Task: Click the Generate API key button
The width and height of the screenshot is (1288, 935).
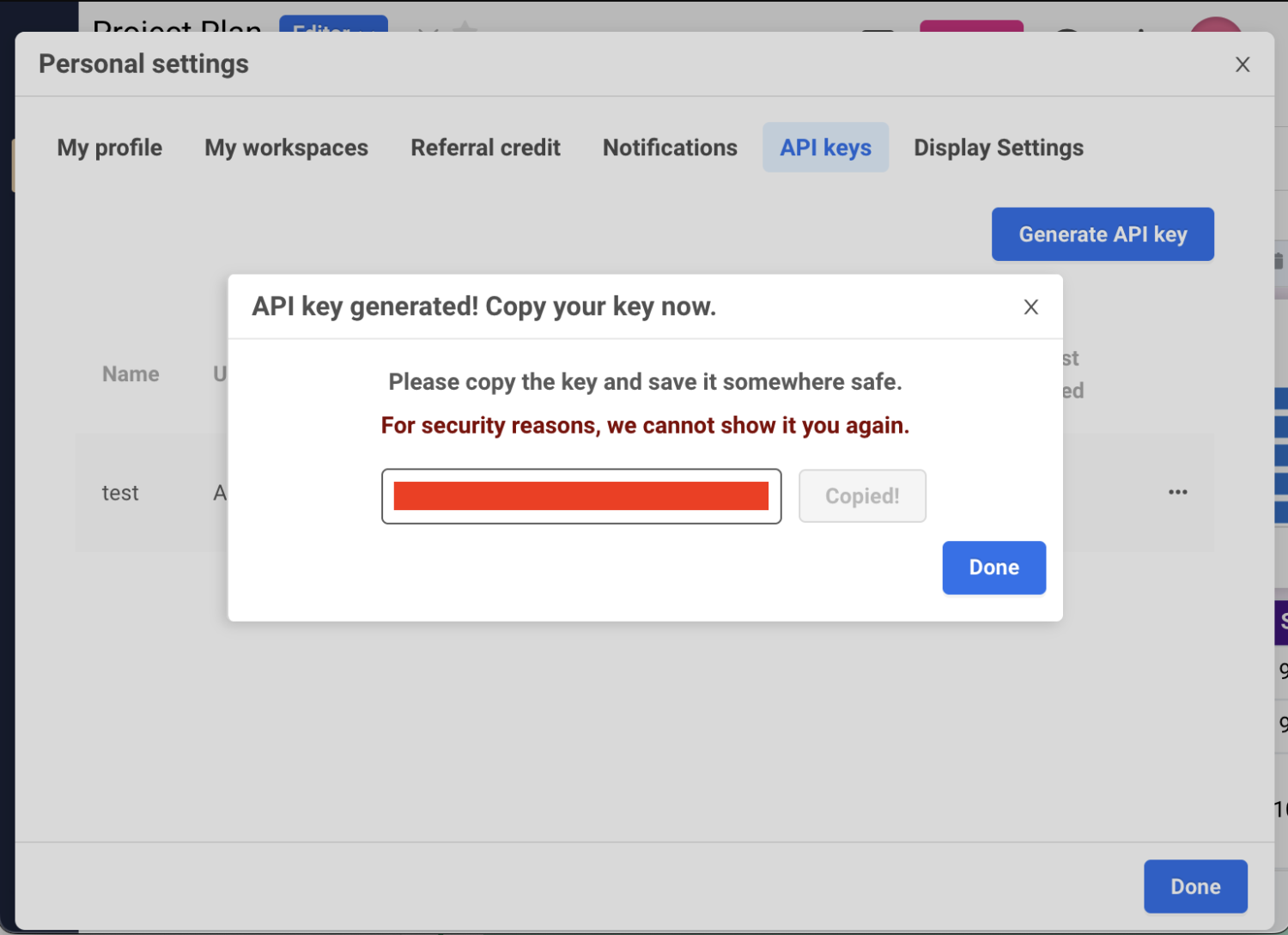Action: coord(1103,234)
